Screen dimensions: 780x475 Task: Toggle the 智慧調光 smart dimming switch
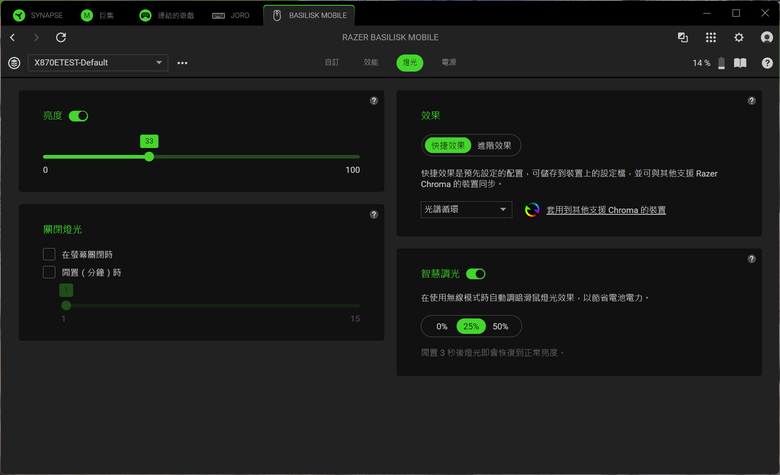point(476,274)
